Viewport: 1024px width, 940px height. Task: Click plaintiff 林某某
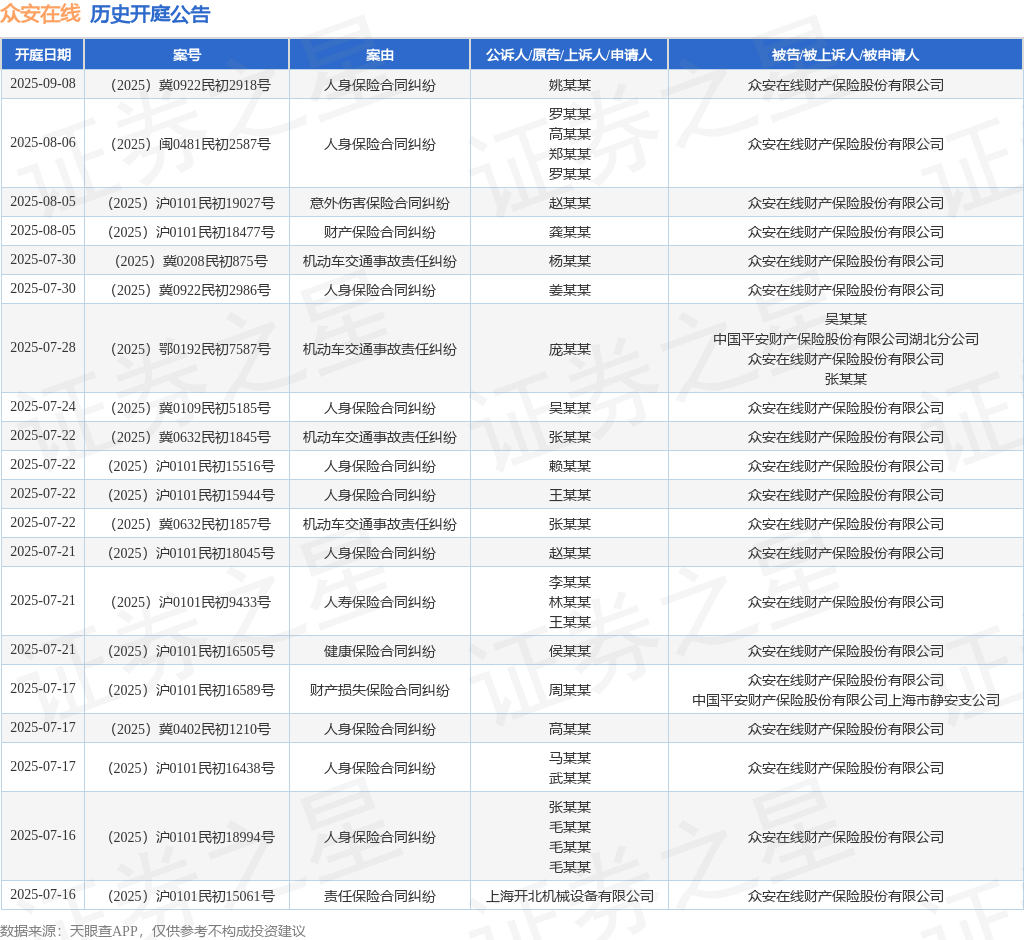tap(569, 602)
